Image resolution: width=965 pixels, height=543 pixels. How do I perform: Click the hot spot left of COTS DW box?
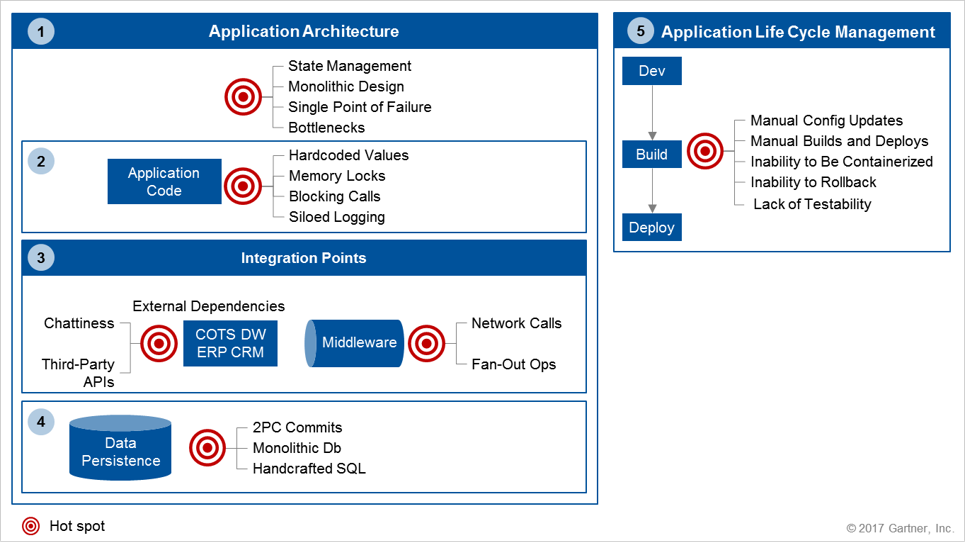tap(158, 343)
